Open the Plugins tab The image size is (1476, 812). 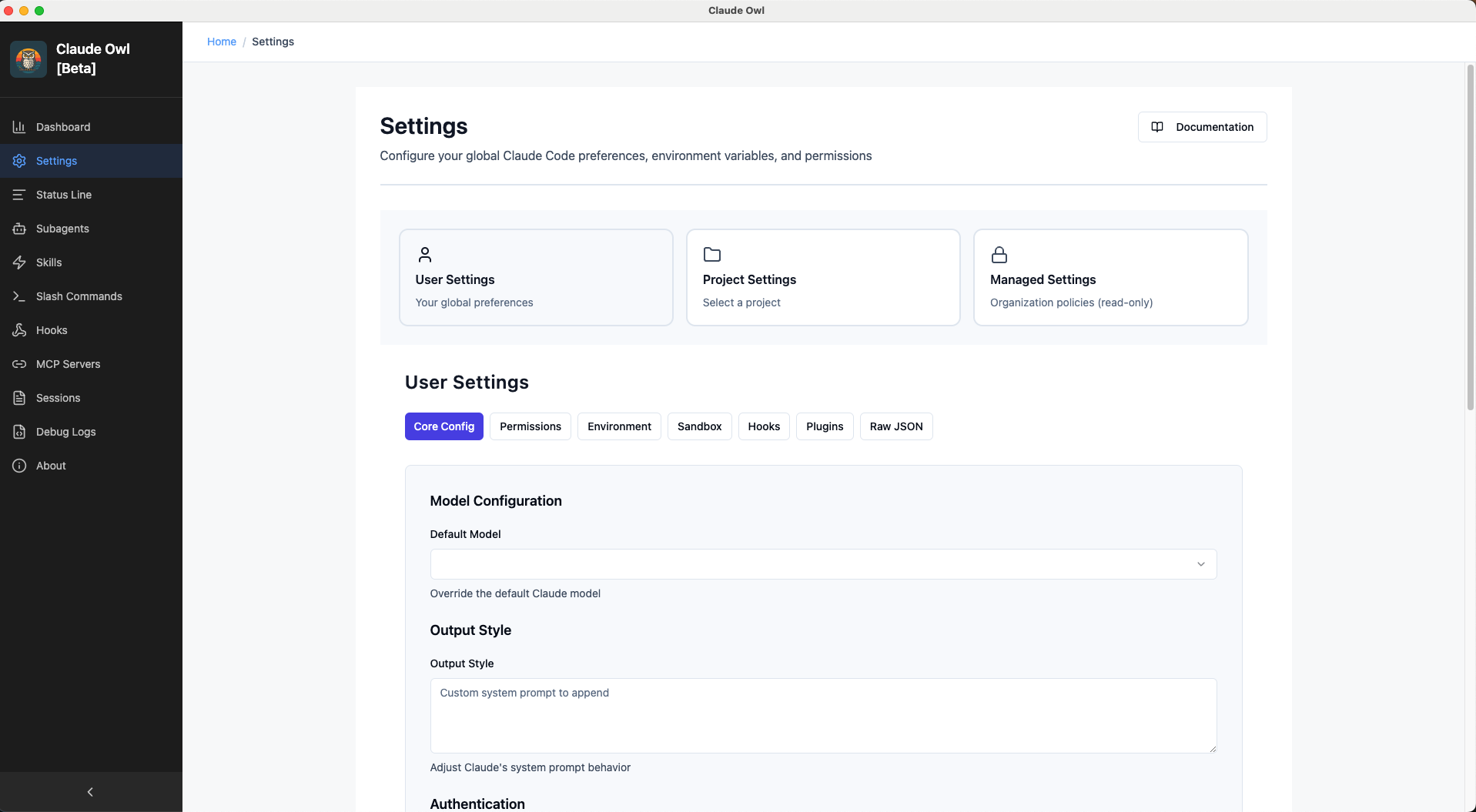coord(825,426)
